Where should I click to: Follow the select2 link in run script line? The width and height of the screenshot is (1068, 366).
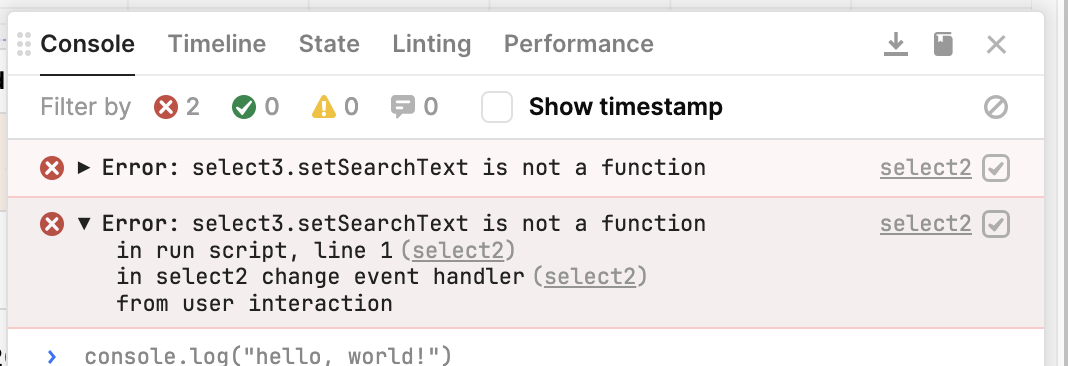458,251
